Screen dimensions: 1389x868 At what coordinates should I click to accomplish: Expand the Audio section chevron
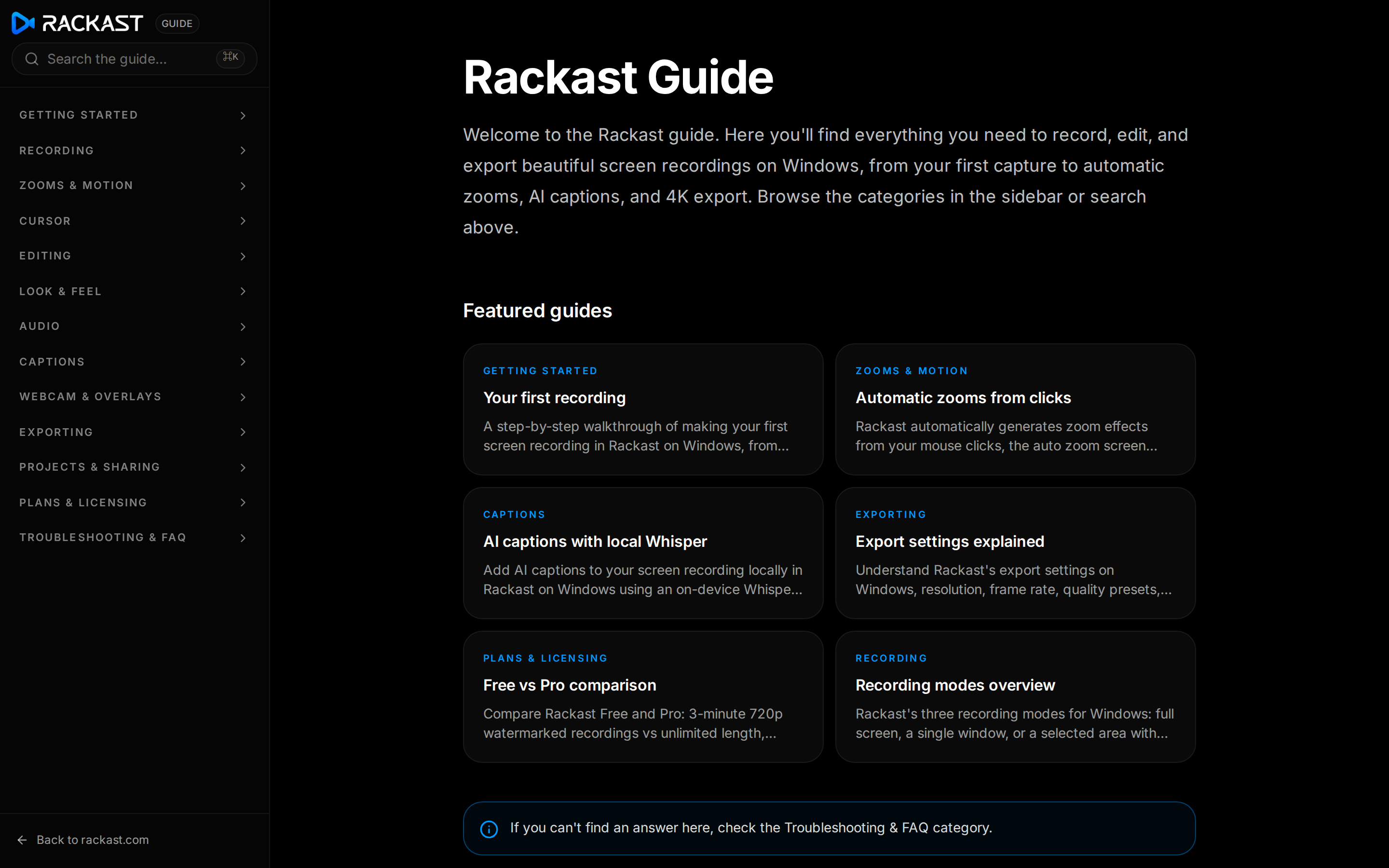pyautogui.click(x=243, y=326)
